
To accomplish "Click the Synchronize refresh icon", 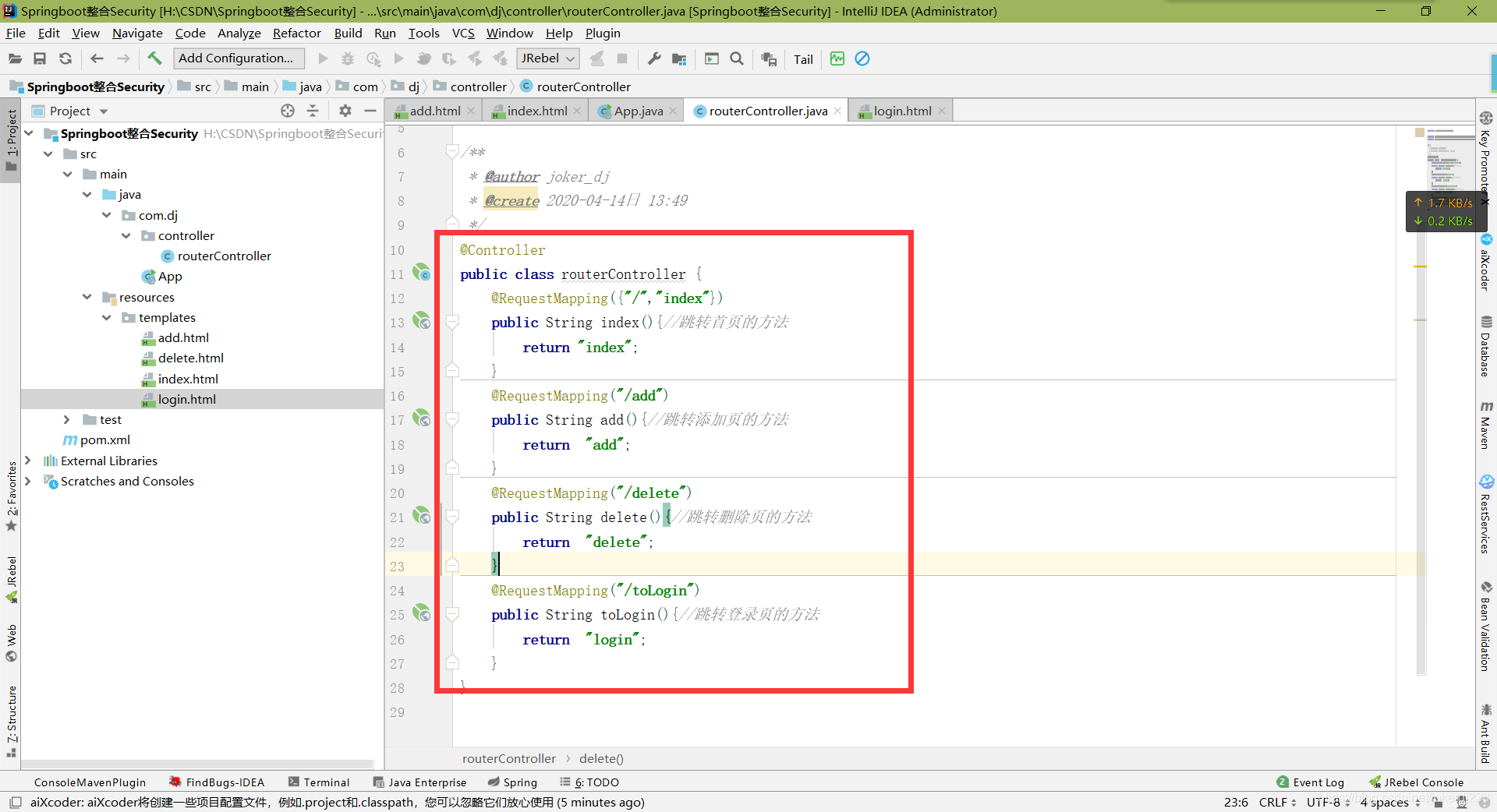I will click(x=65, y=58).
